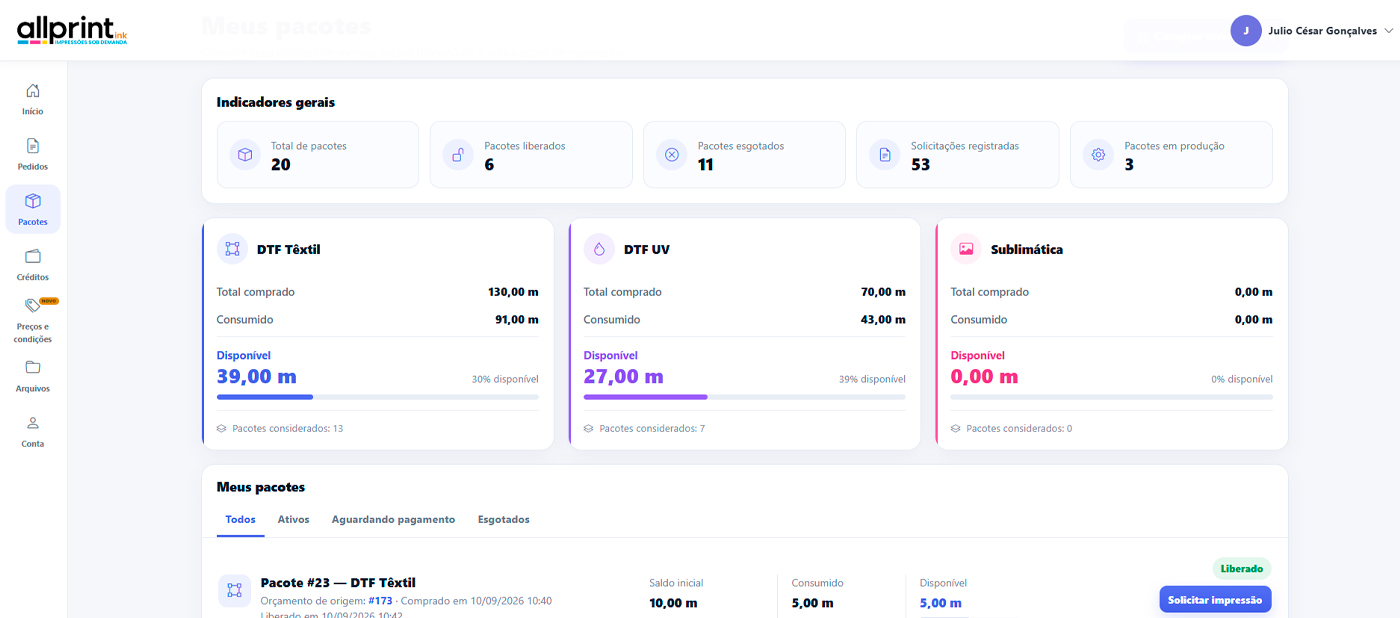Image resolution: width=1400 pixels, height=618 pixels.
Task: Click layers icon beside Pacotes considerados: 0
Action: (956, 429)
